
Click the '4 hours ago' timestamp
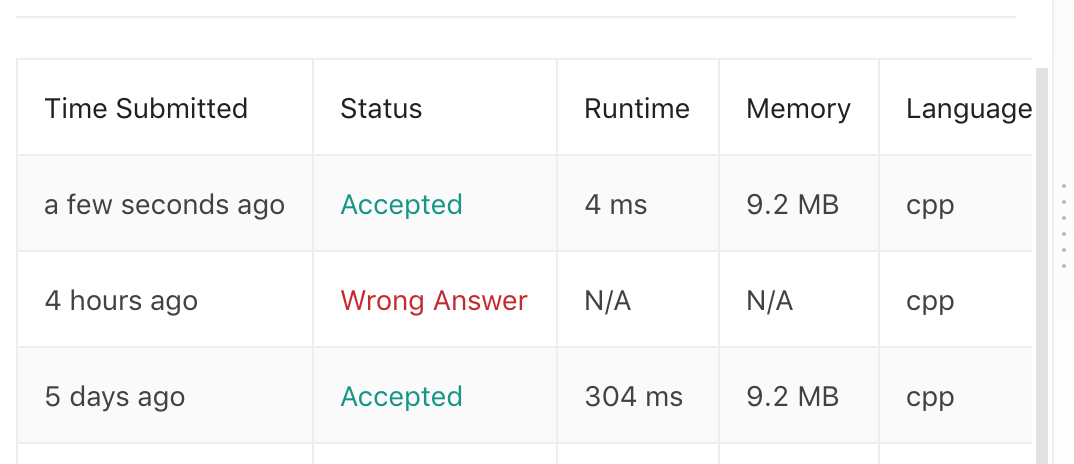coord(121,301)
